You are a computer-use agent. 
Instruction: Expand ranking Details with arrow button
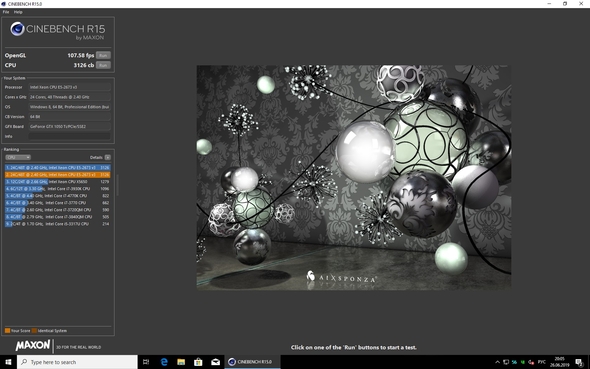point(108,157)
